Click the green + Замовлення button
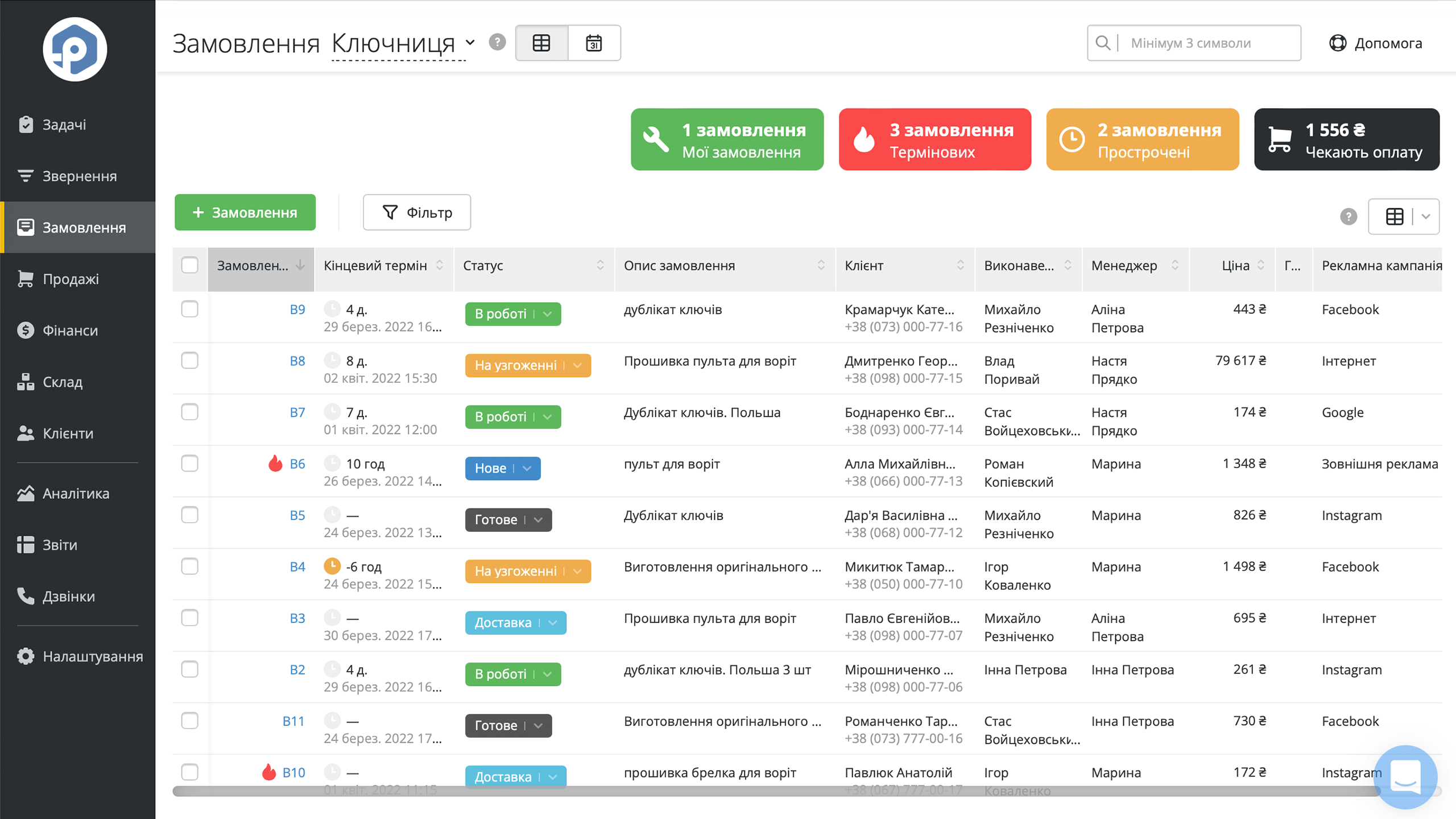Screen dimensions: 1456x819 tap(245, 212)
